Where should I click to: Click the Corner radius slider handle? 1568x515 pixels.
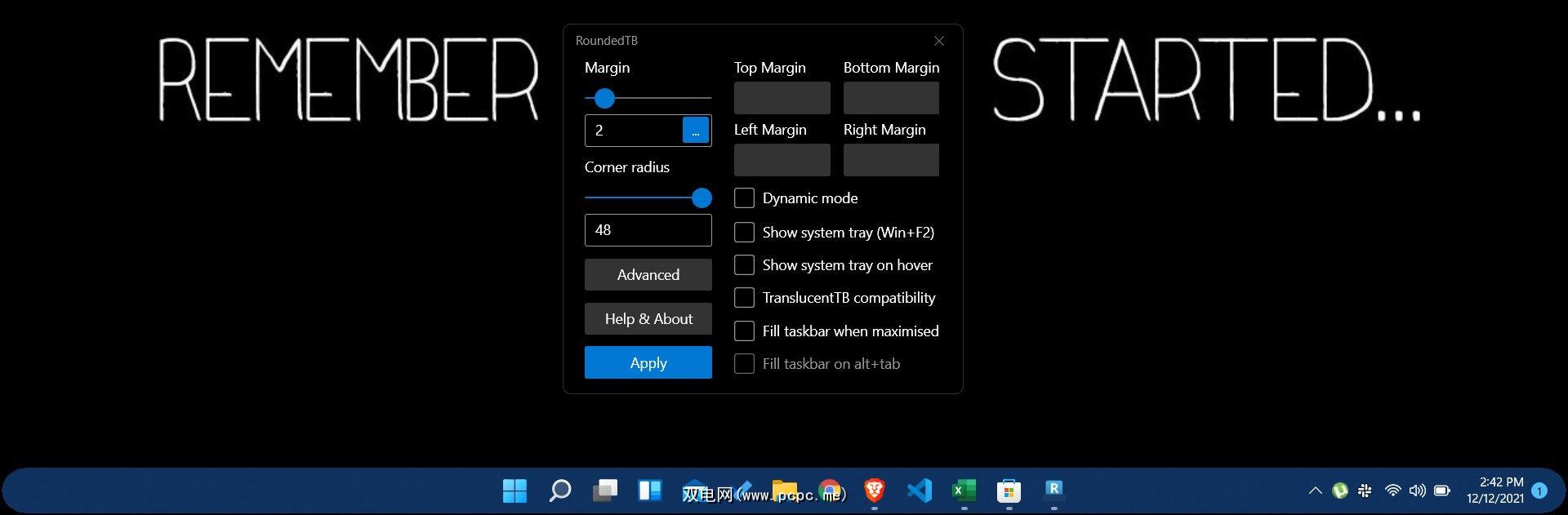(x=702, y=198)
